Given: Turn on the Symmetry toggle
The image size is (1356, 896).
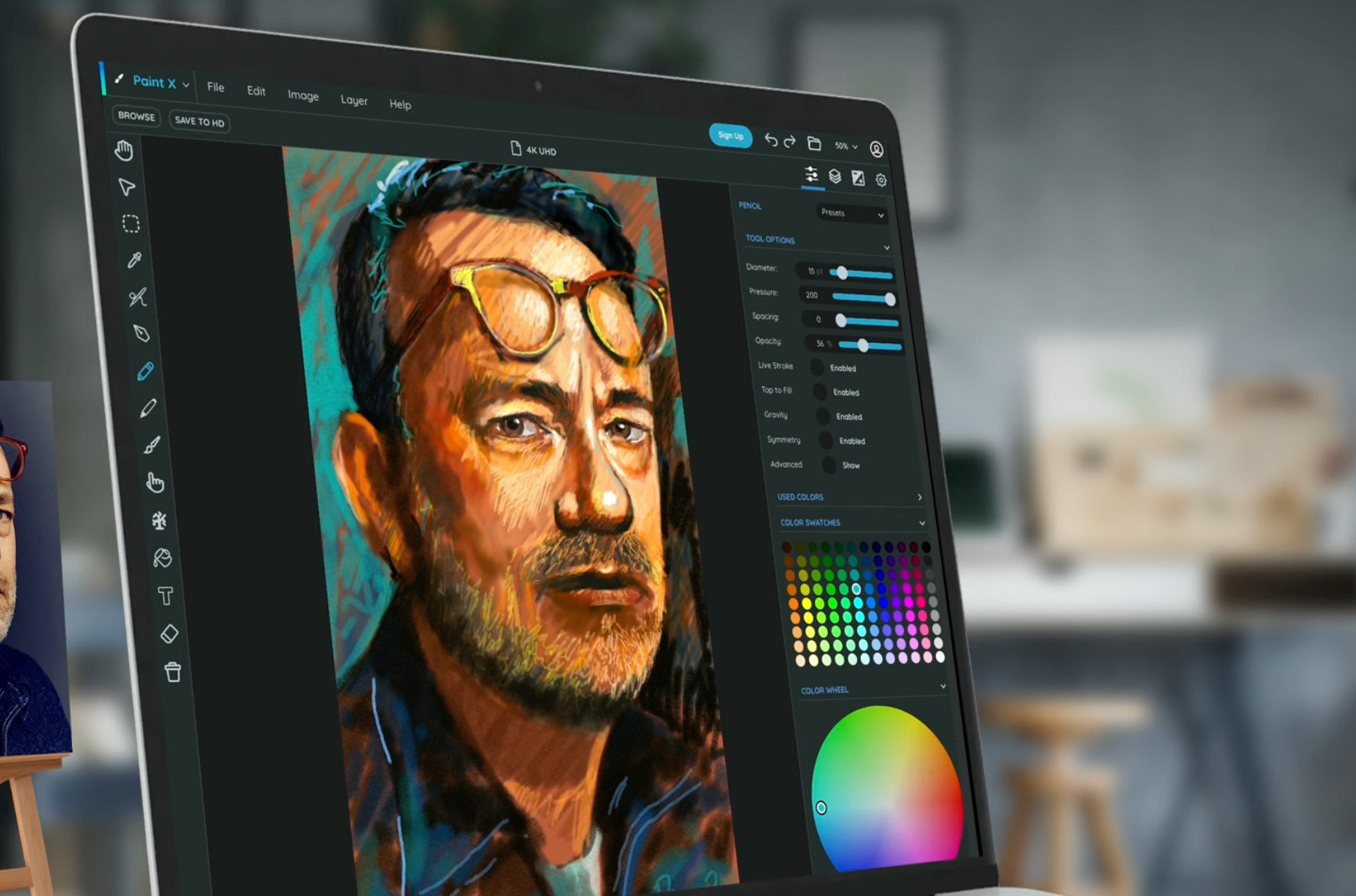Looking at the screenshot, I should click(826, 440).
